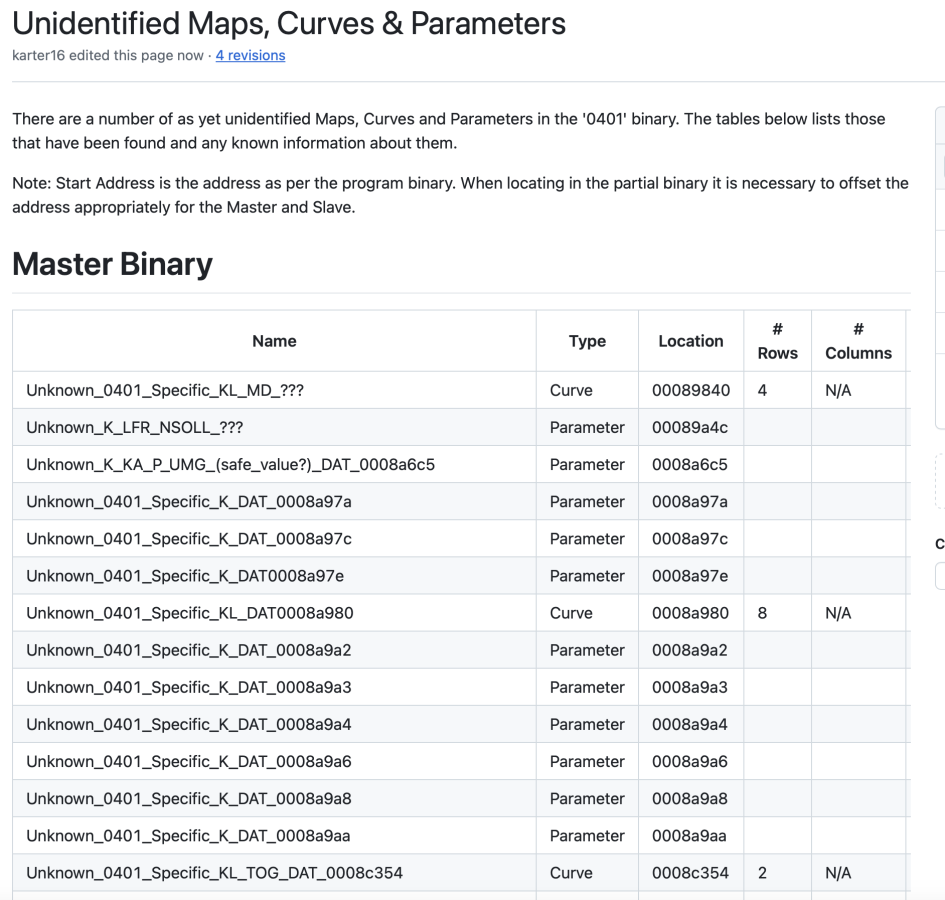Click the # Columns column header
945x900 pixels.
tap(858, 341)
